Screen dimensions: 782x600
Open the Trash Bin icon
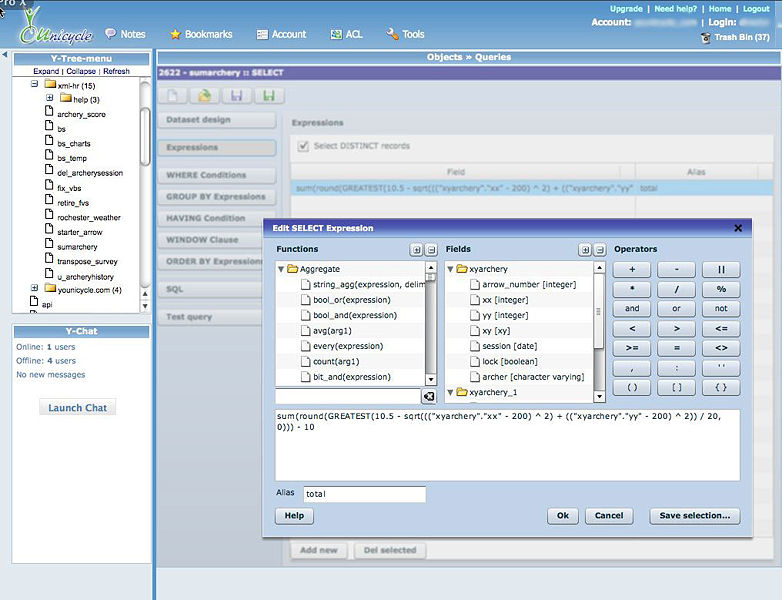point(706,38)
